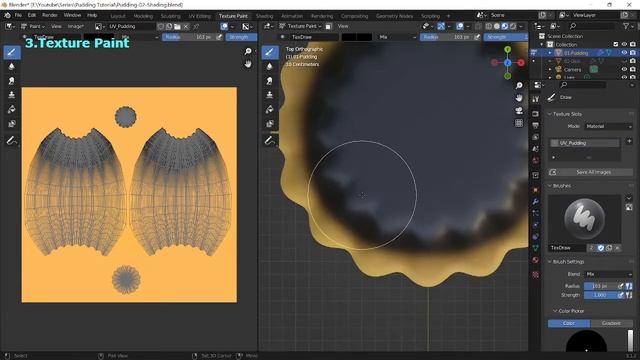The height and width of the screenshot is (360, 640).
Task: Click the Save All Images button
Action: tap(590, 172)
